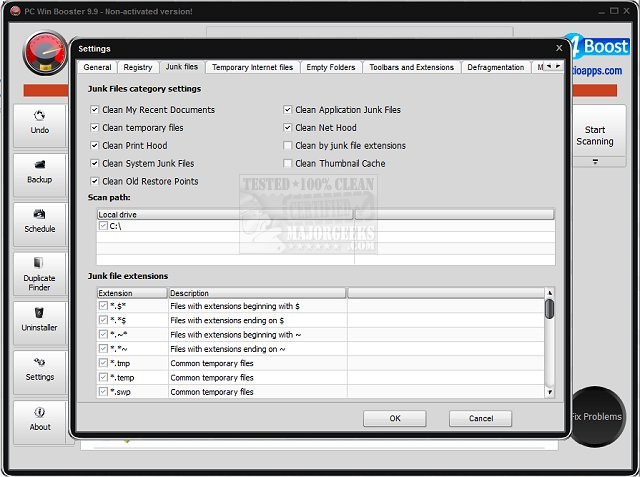Toggle Clean My Recent Documents checkbox

(94, 110)
